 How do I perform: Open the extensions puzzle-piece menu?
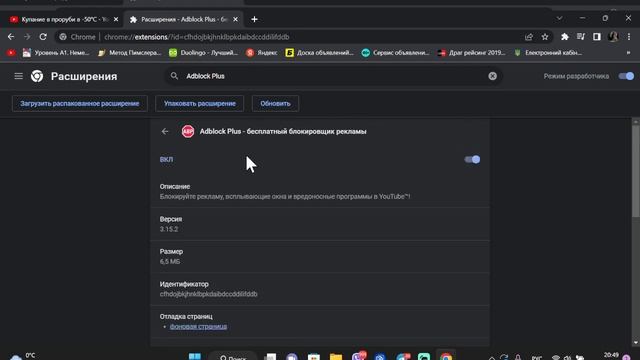565,37
